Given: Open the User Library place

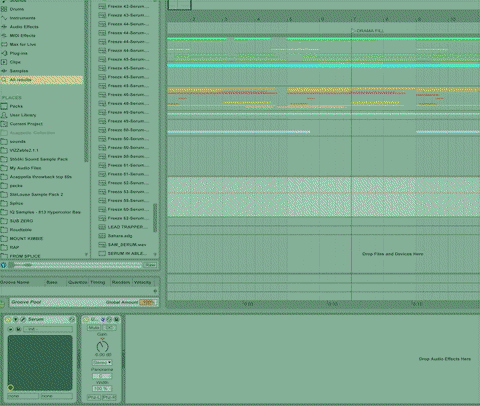Looking at the screenshot, I should [x=23, y=115].
